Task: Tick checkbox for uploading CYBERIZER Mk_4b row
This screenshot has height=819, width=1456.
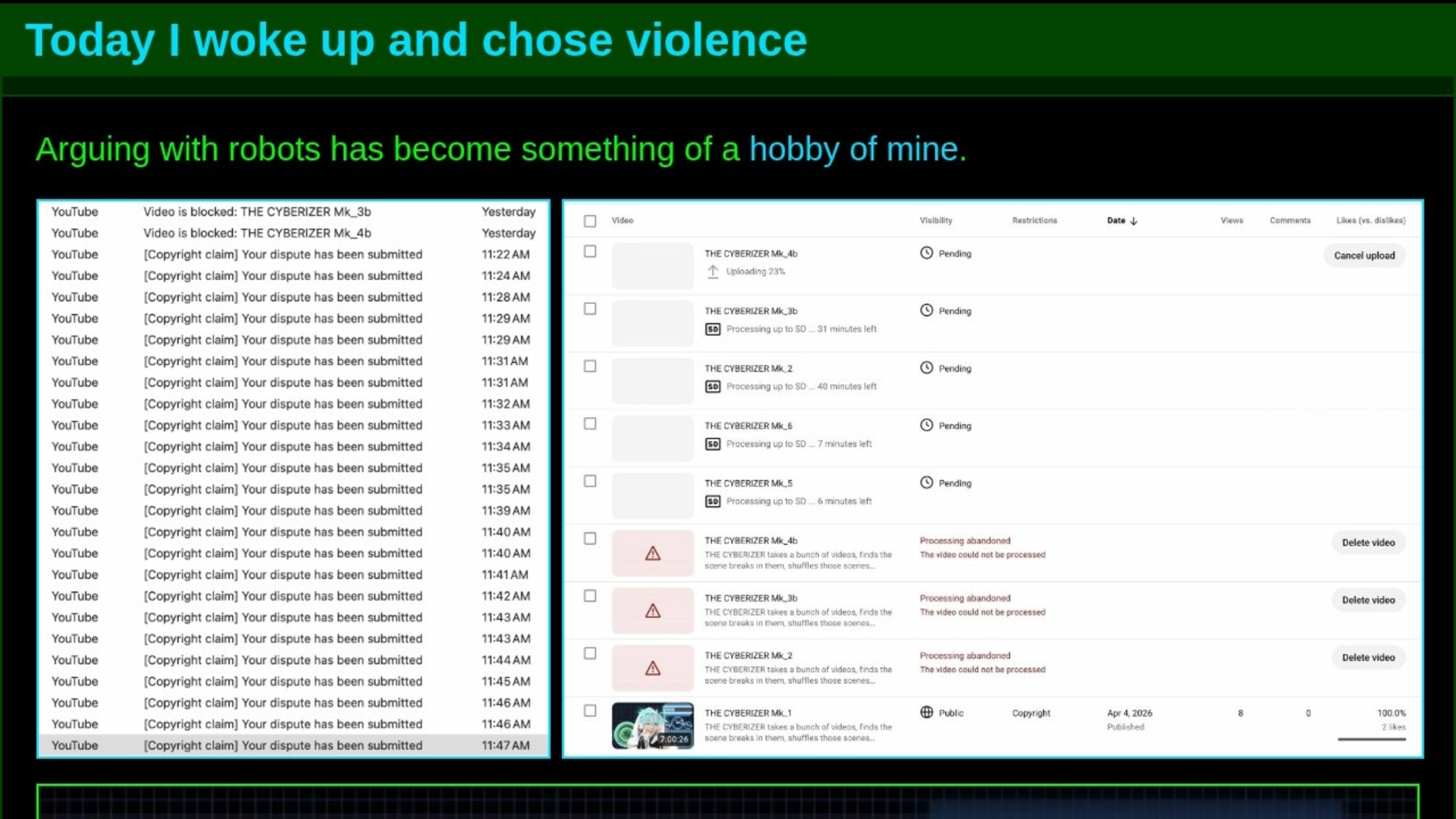Action: pos(590,252)
